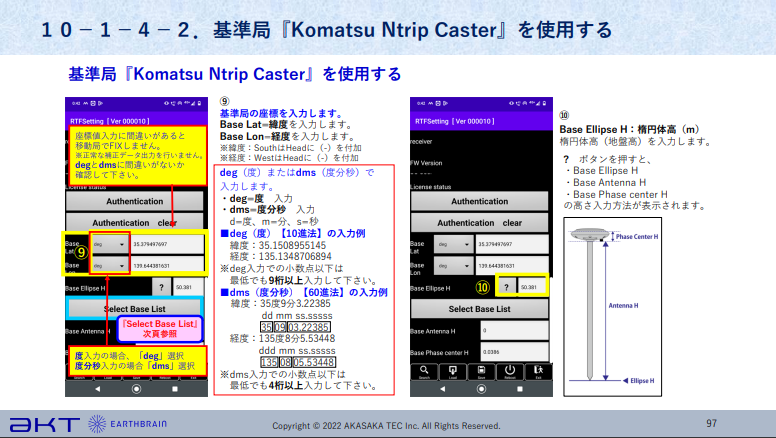
Task: Tap Authentication clear button on left phone
Action: pyautogui.click(x=135, y=223)
